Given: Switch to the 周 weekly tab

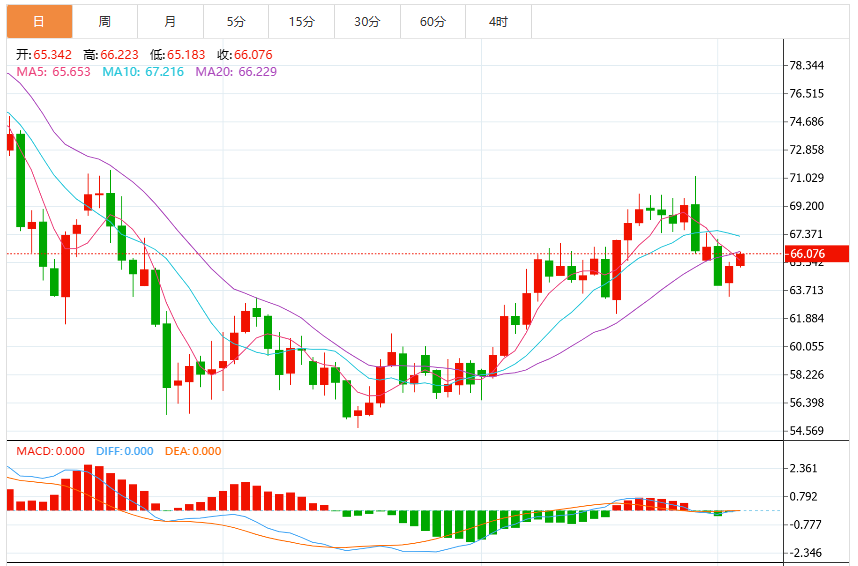Looking at the screenshot, I should (105, 21).
